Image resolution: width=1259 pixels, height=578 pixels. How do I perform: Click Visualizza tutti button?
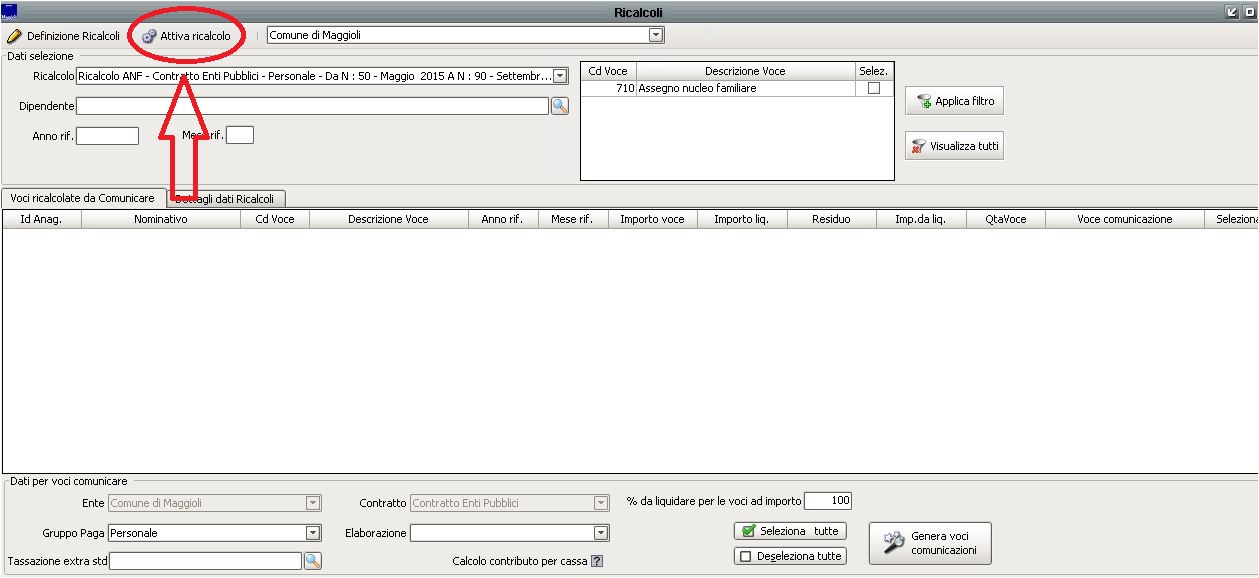(x=955, y=146)
